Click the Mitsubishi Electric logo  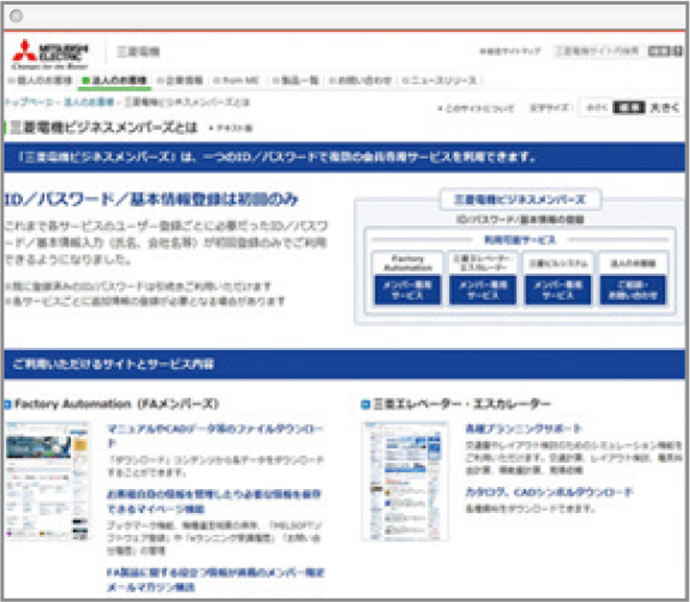tap(50, 55)
